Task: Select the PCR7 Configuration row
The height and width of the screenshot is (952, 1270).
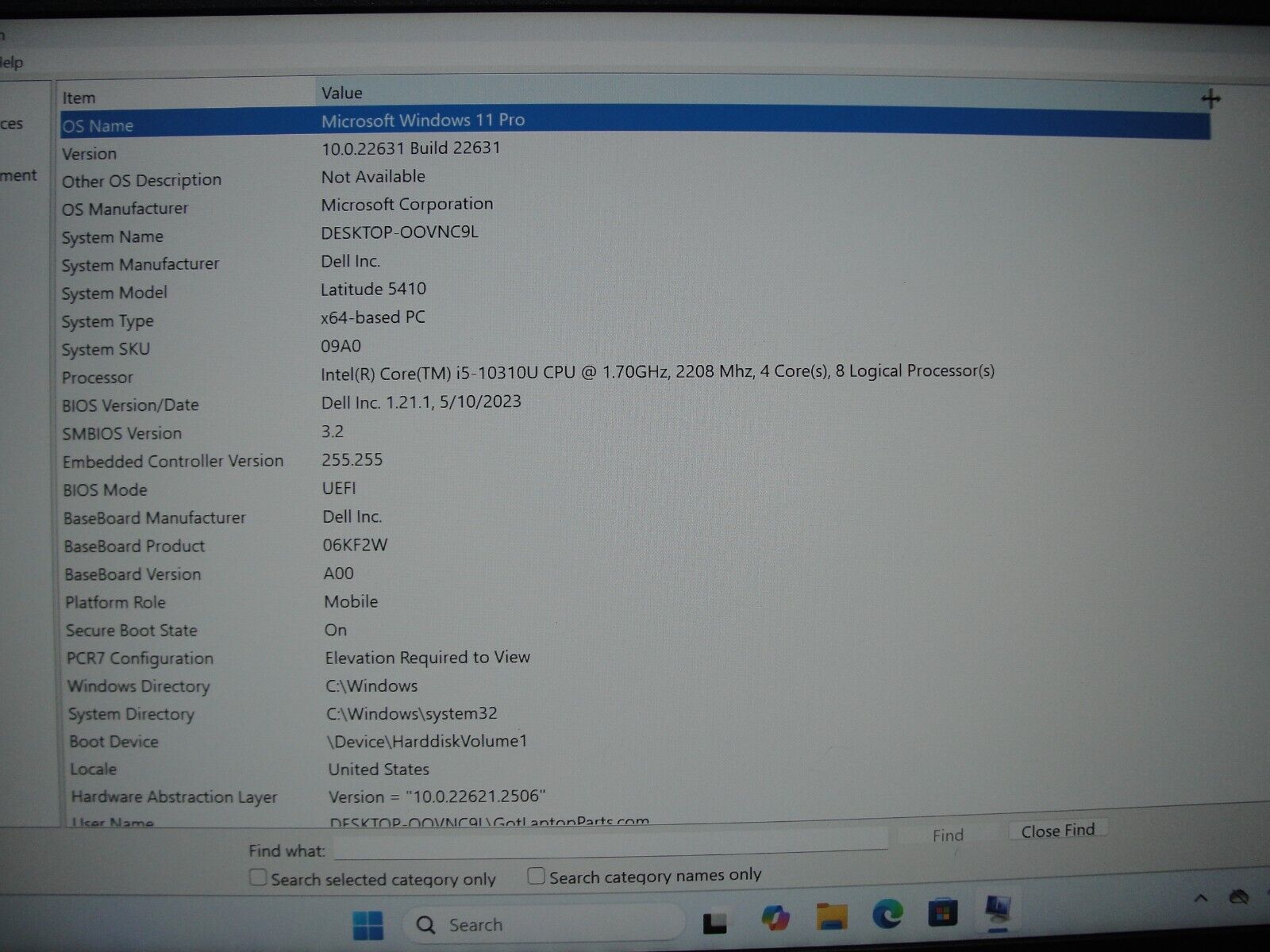Action: (x=635, y=658)
